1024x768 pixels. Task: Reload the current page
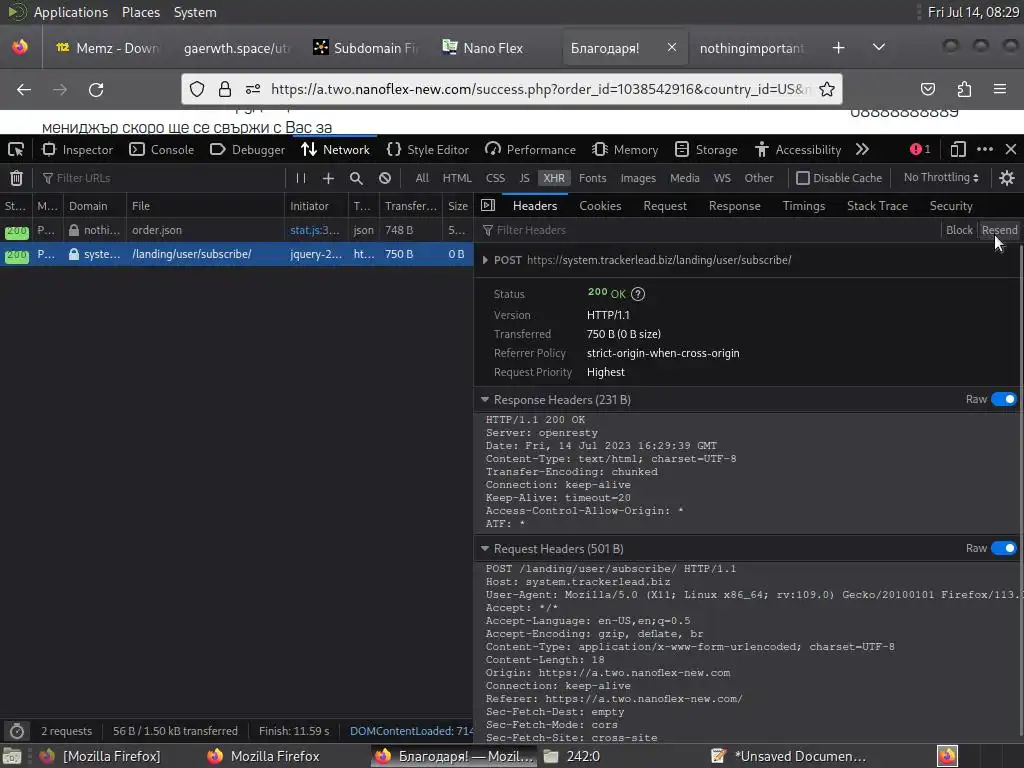tap(96, 89)
